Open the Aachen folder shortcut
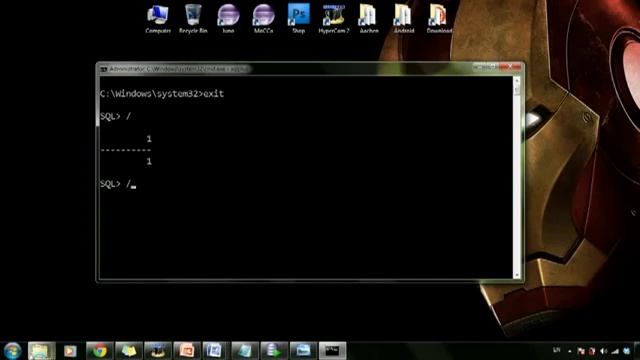This screenshot has width=640, height=360. 369,19
